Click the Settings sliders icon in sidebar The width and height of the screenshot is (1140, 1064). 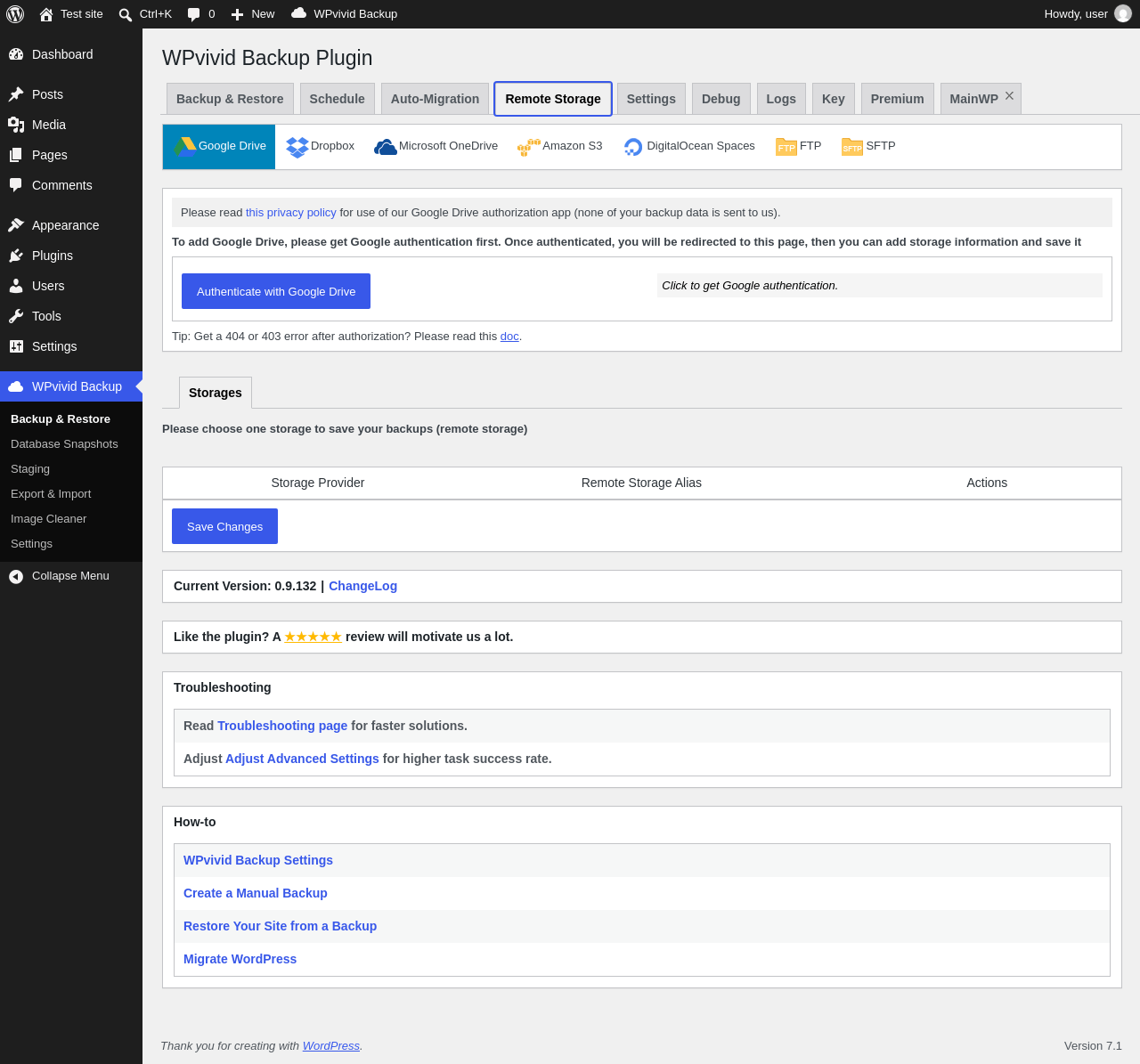click(16, 346)
